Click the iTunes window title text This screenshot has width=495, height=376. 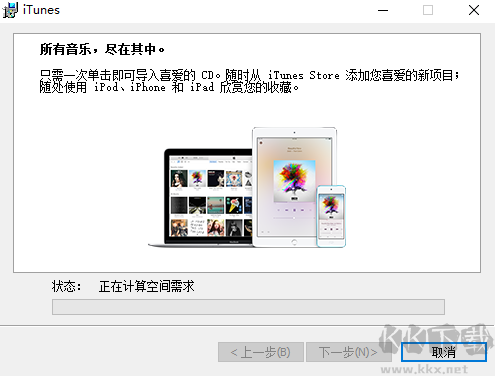pyautogui.click(x=41, y=10)
